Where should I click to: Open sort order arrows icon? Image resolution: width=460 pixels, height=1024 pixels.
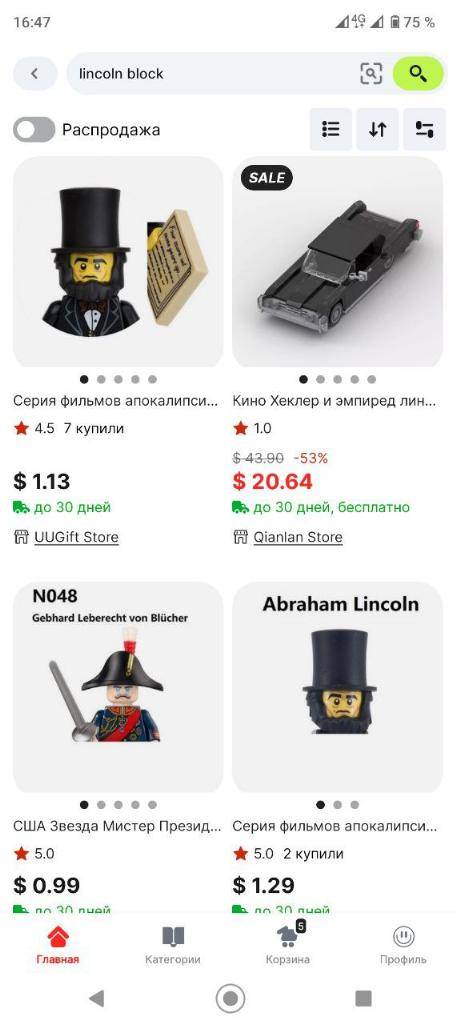pos(378,129)
